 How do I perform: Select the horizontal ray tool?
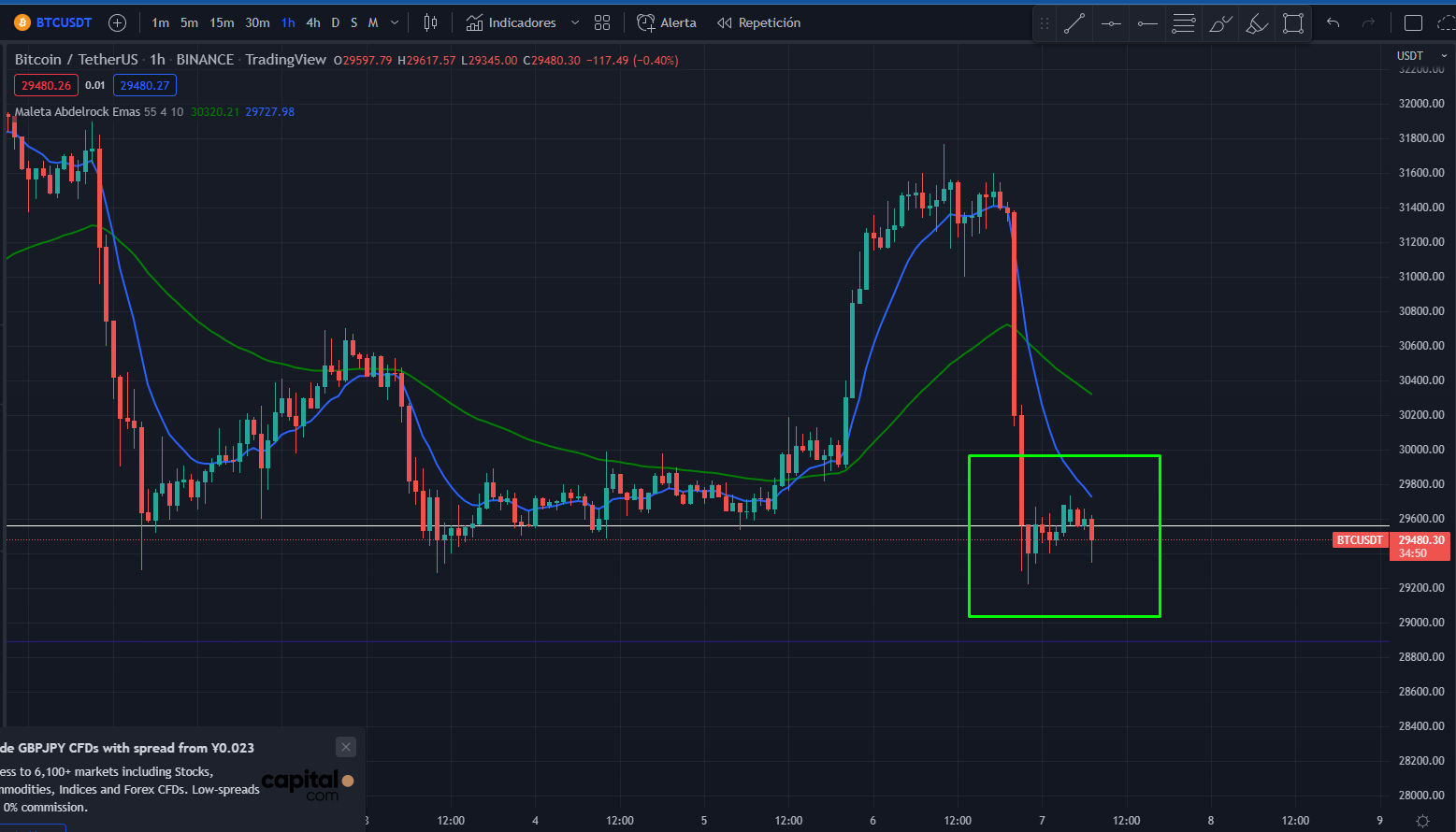click(1147, 23)
